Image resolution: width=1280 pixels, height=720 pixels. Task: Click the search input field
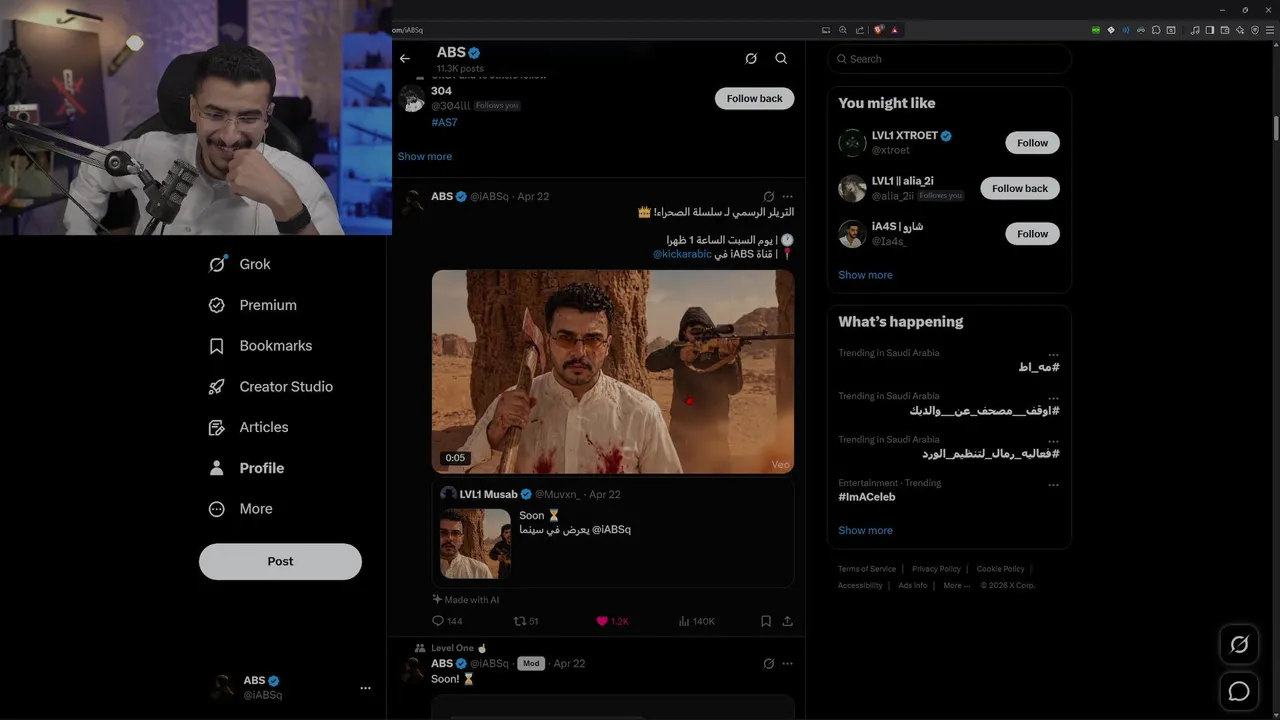click(949, 59)
